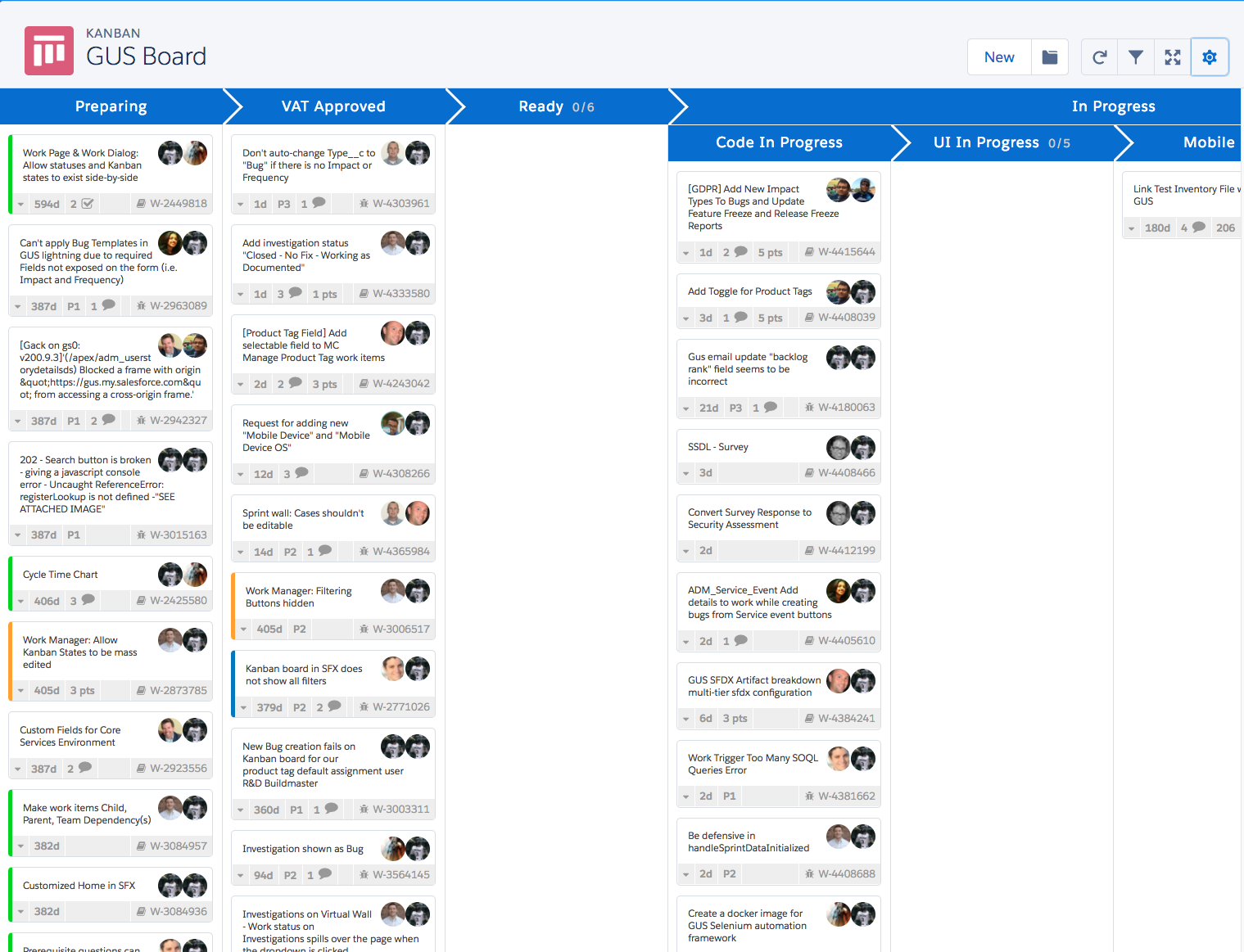Click the New button
Viewport: 1244px width, 952px height.
click(x=999, y=57)
